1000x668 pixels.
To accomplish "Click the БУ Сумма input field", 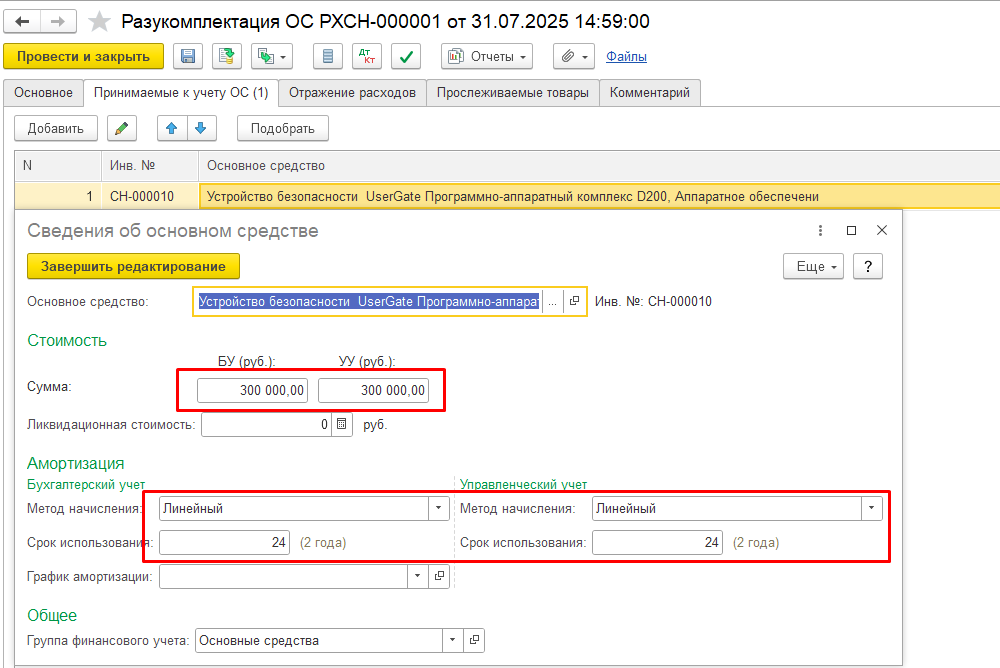I will pyautogui.click(x=252, y=390).
